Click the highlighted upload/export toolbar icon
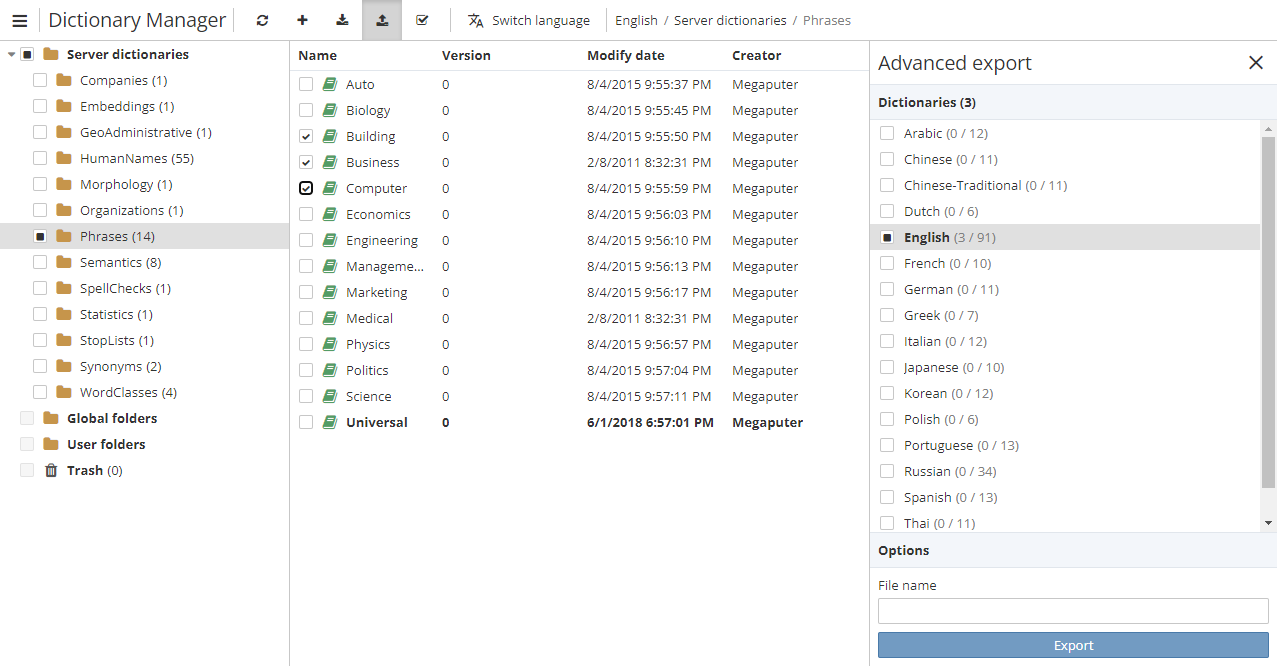 [x=381, y=20]
